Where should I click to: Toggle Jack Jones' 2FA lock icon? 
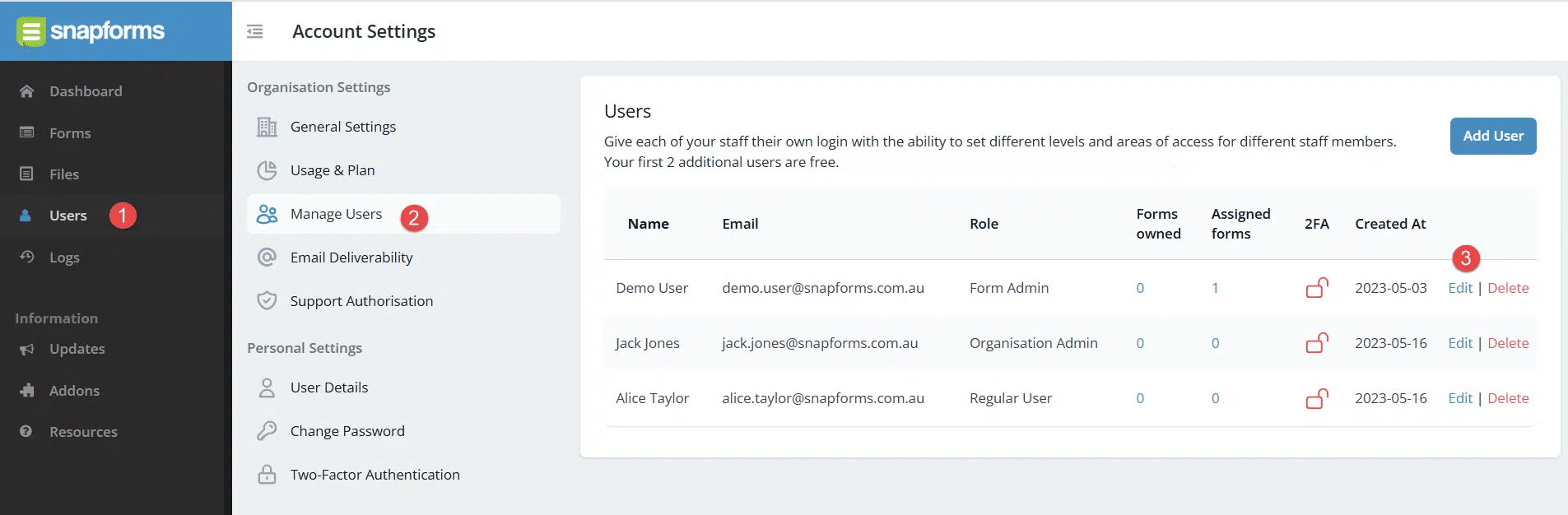(x=1317, y=342)
